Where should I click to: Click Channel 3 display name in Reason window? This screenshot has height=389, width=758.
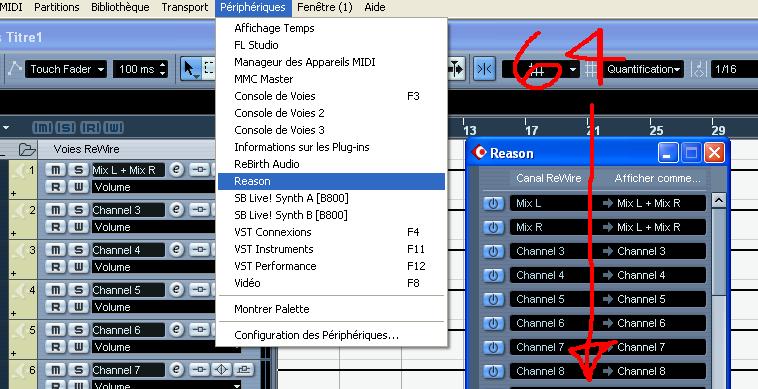641,251
